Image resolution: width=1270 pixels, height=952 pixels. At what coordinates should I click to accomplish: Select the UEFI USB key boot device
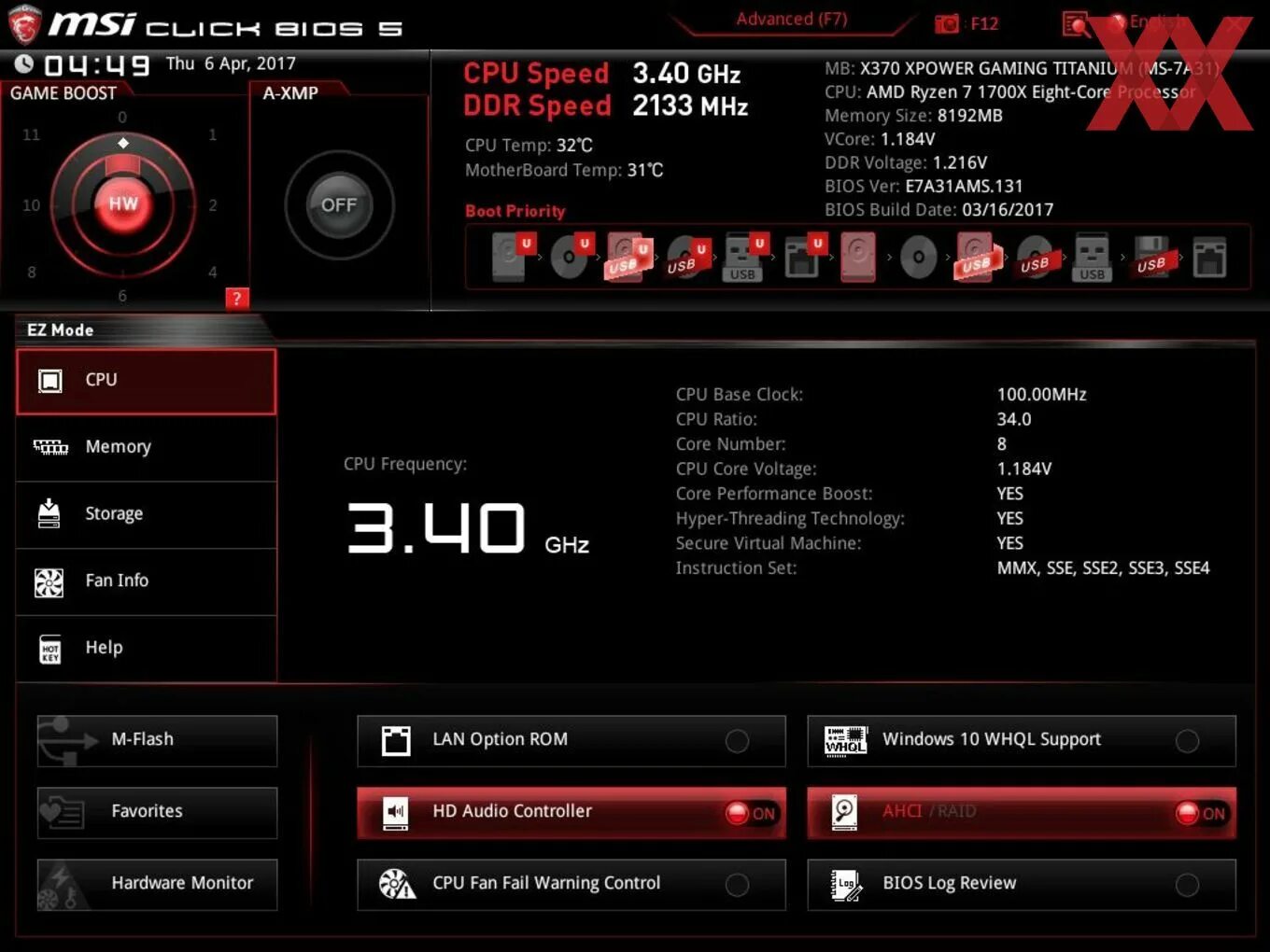tap(743, 257)
